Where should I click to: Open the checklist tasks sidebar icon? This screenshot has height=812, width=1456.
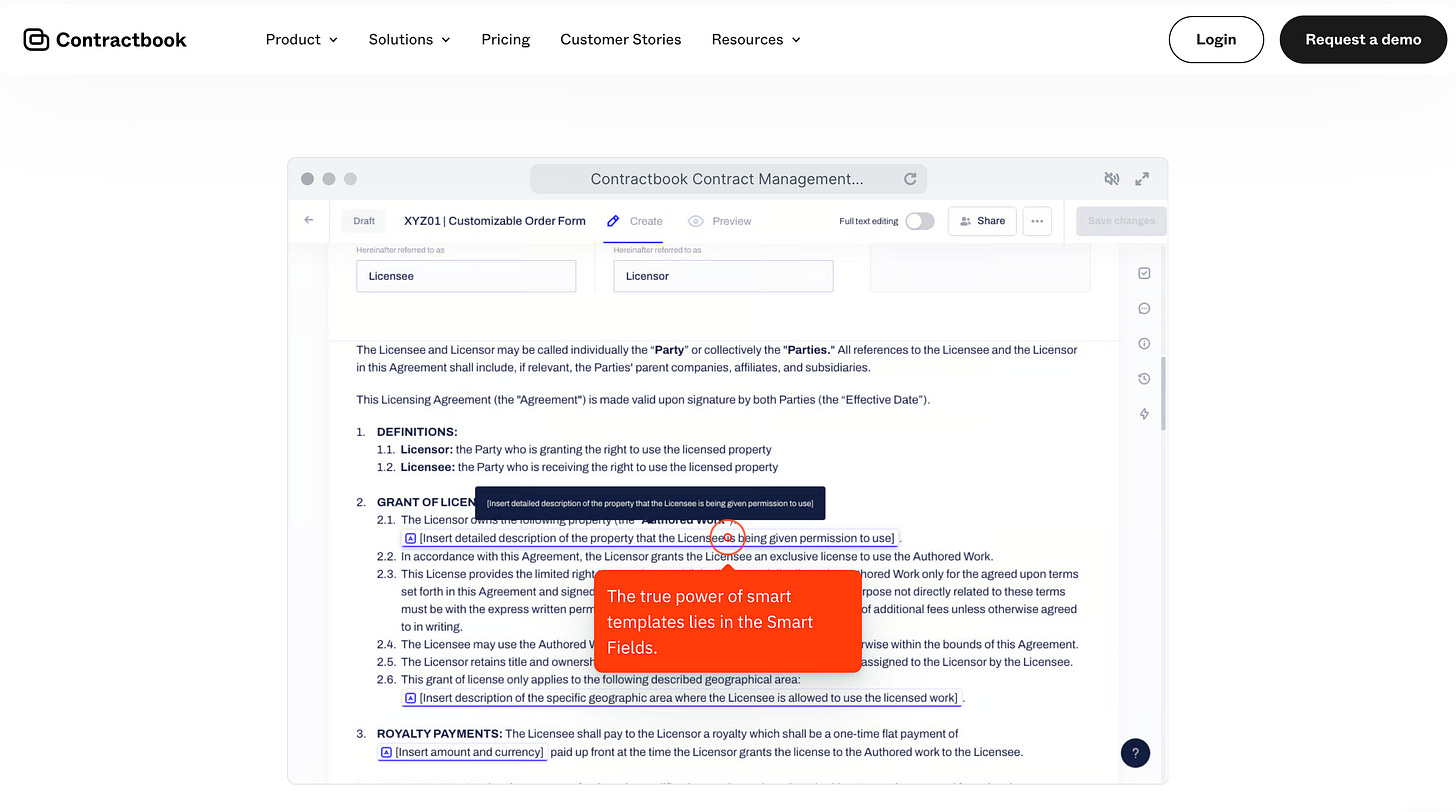click(1145, 274)
